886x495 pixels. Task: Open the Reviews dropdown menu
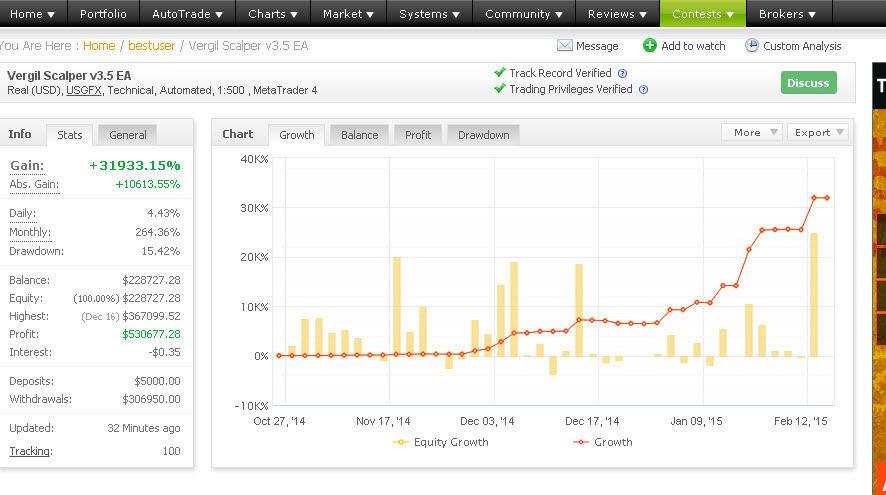(x=617, y=14)
